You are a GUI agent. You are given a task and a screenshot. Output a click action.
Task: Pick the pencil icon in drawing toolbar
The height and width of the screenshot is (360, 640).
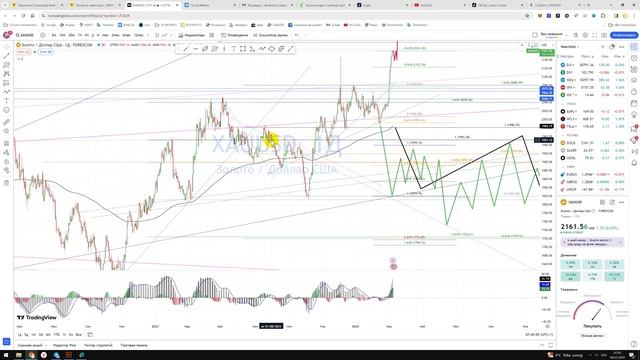[x=186, y=49]
